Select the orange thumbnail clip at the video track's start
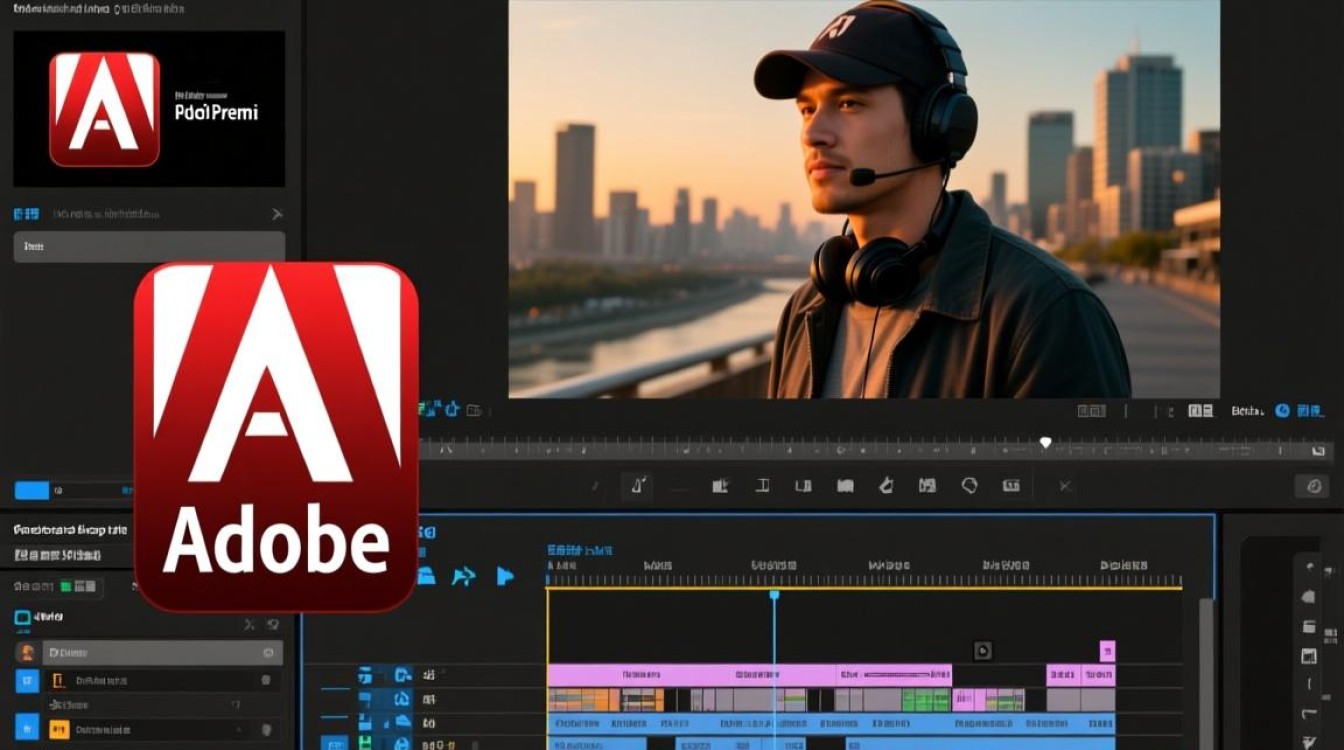Viewport: 1344px width, 750px height. click(584, 700)
